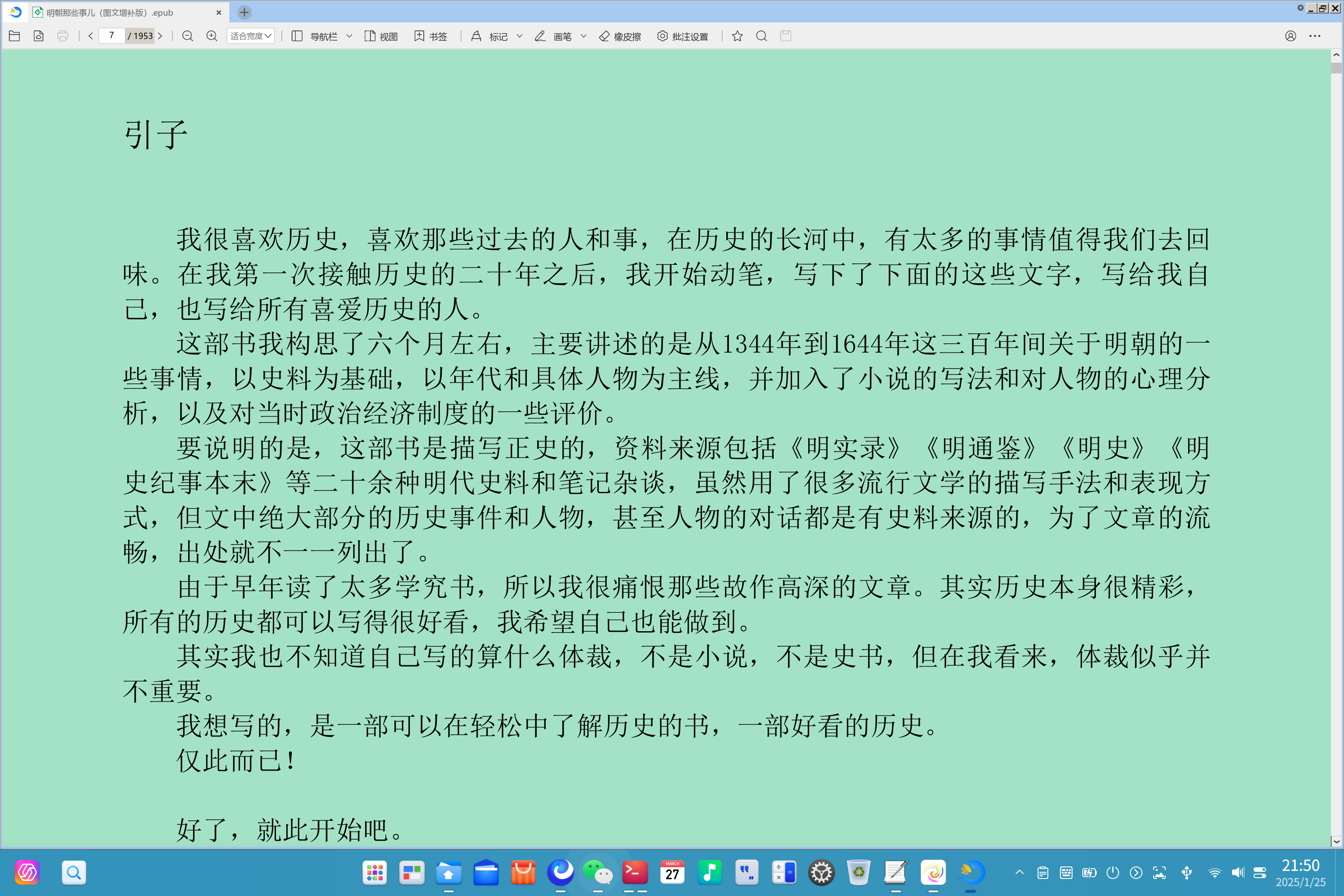Open 批注设置 annotation settings
This screenshot has height=896, width=1344.
(x=682, y=36)
